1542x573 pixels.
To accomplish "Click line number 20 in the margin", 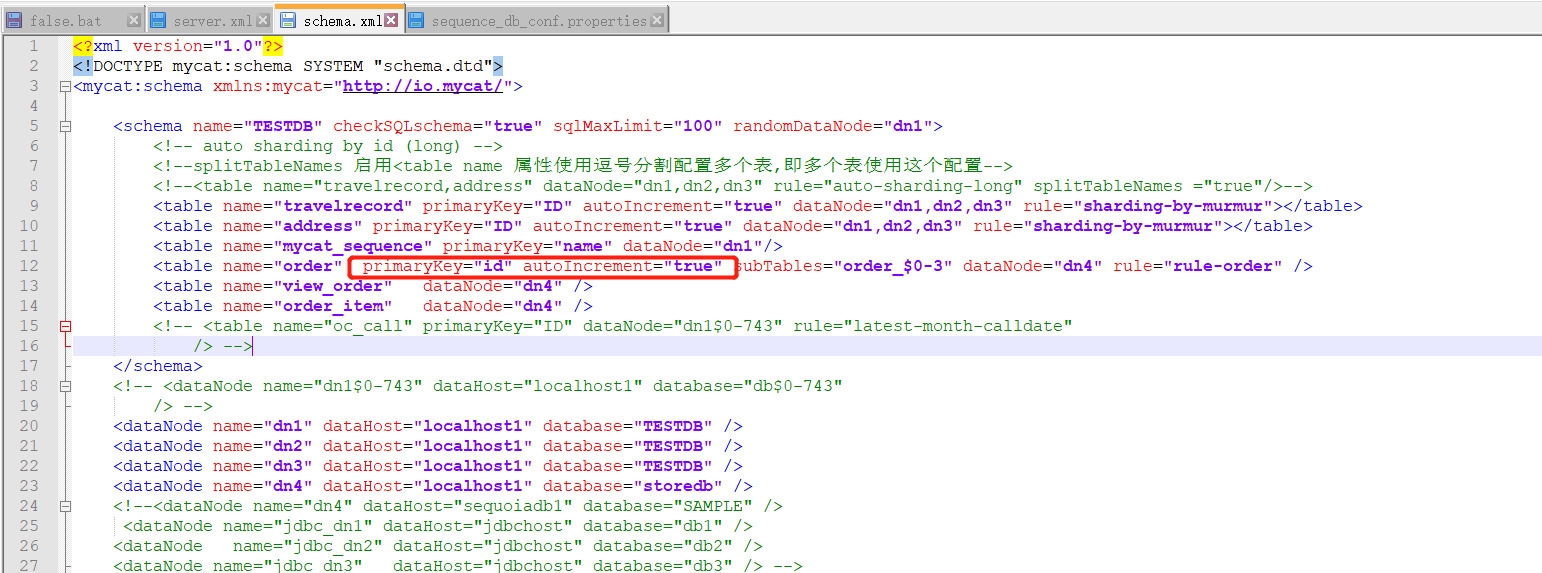I will (29, 426).
